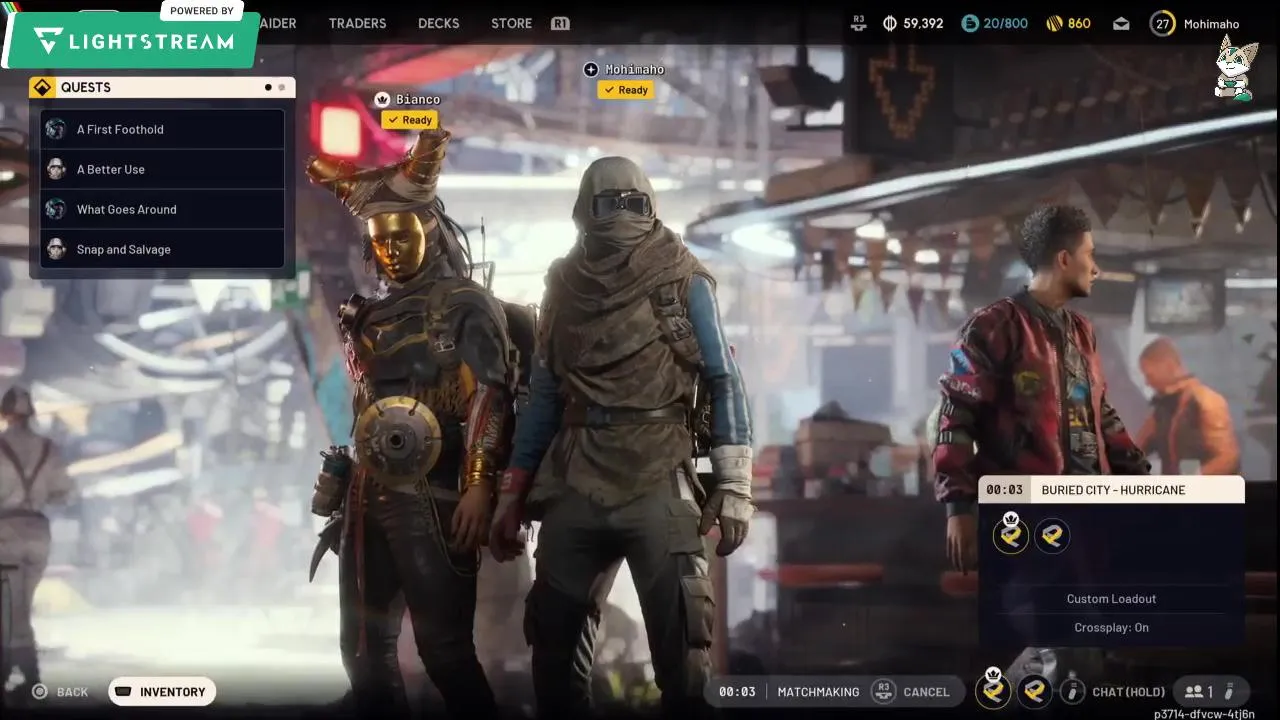Click the R1 bumper tab indicator
Viewport: 1280px width, 720px height.
click(560, 23)
